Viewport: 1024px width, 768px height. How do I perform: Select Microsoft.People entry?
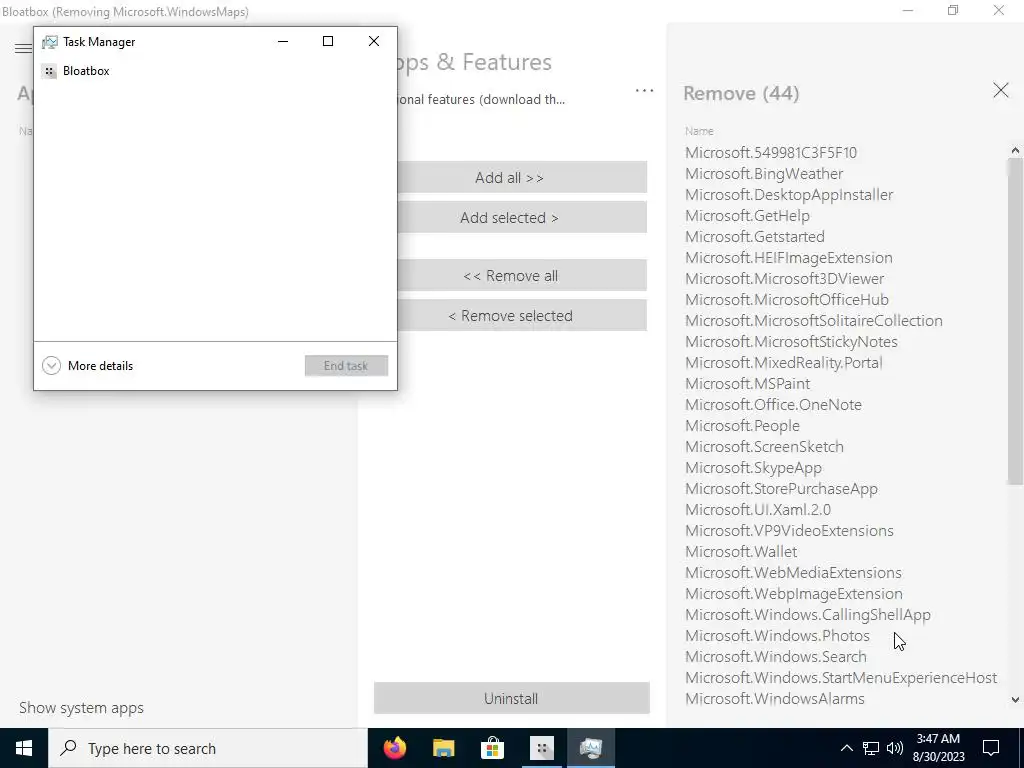(743, 426)
